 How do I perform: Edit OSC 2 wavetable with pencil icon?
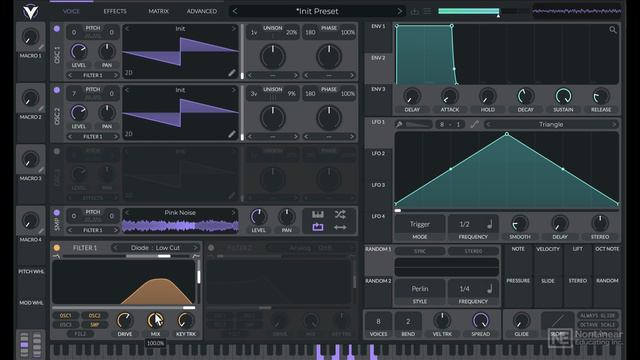(232, 134)
